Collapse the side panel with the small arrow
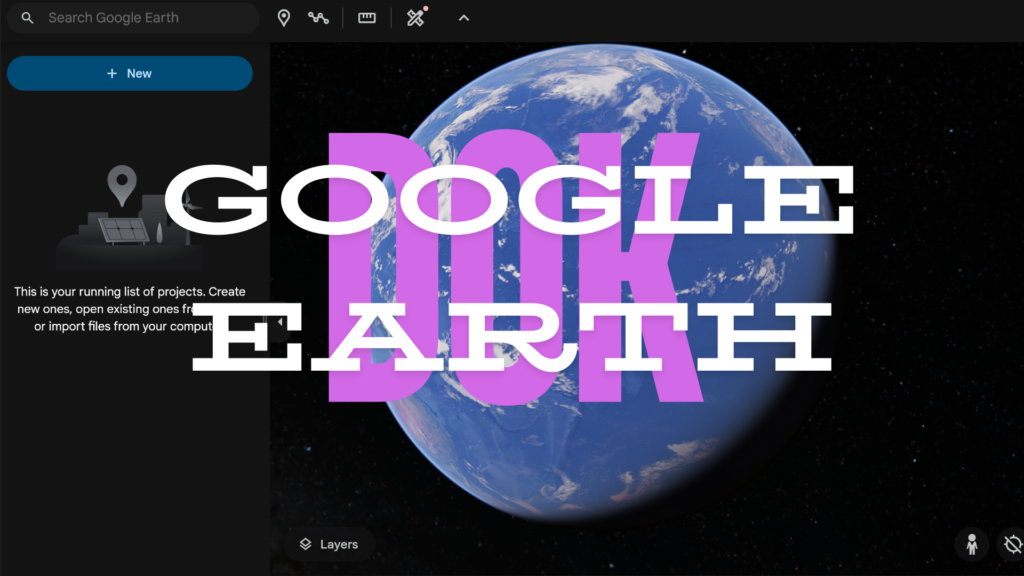 (280, 322)
